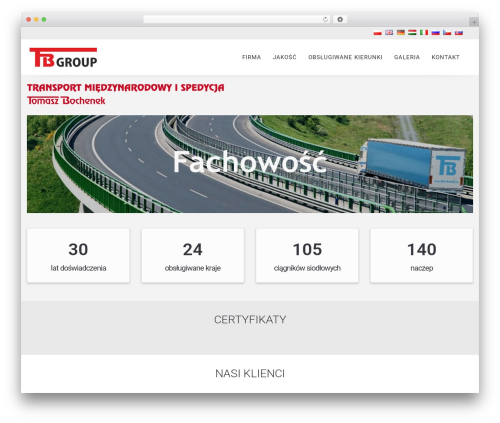Image resolution: width=500 pixels, height=423 pixels.
Task: Switch language using the Hungarian flag
Action: click(412, 32)
